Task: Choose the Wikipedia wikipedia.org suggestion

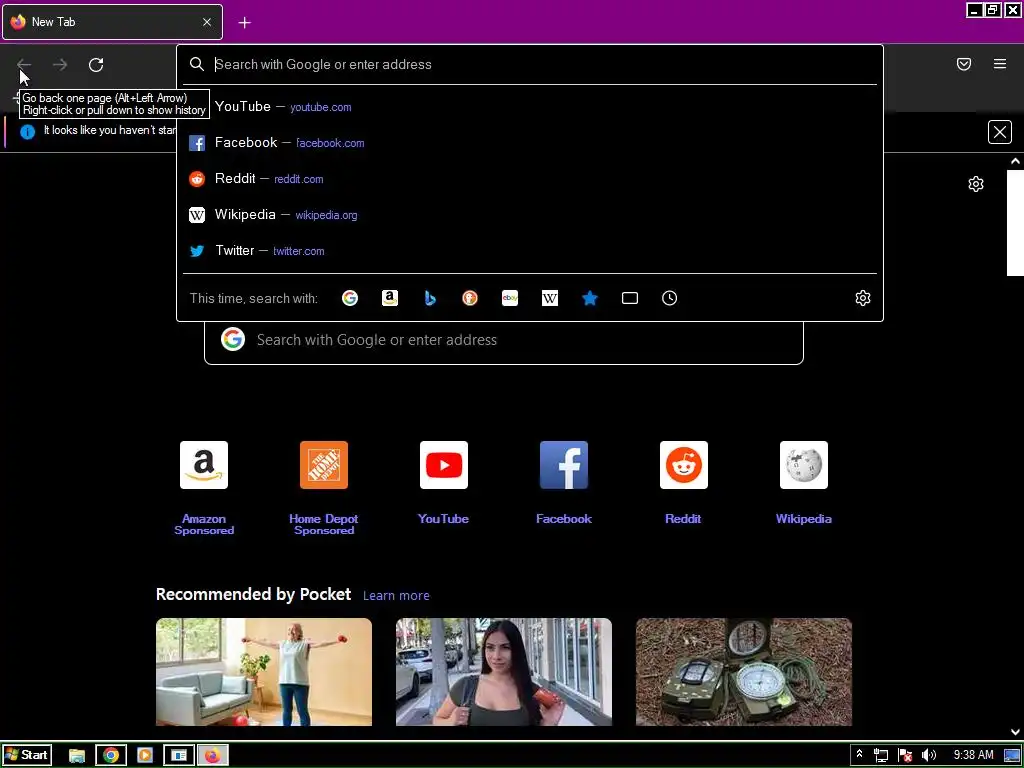Action: pyautogui.click(x=529, y=214)
